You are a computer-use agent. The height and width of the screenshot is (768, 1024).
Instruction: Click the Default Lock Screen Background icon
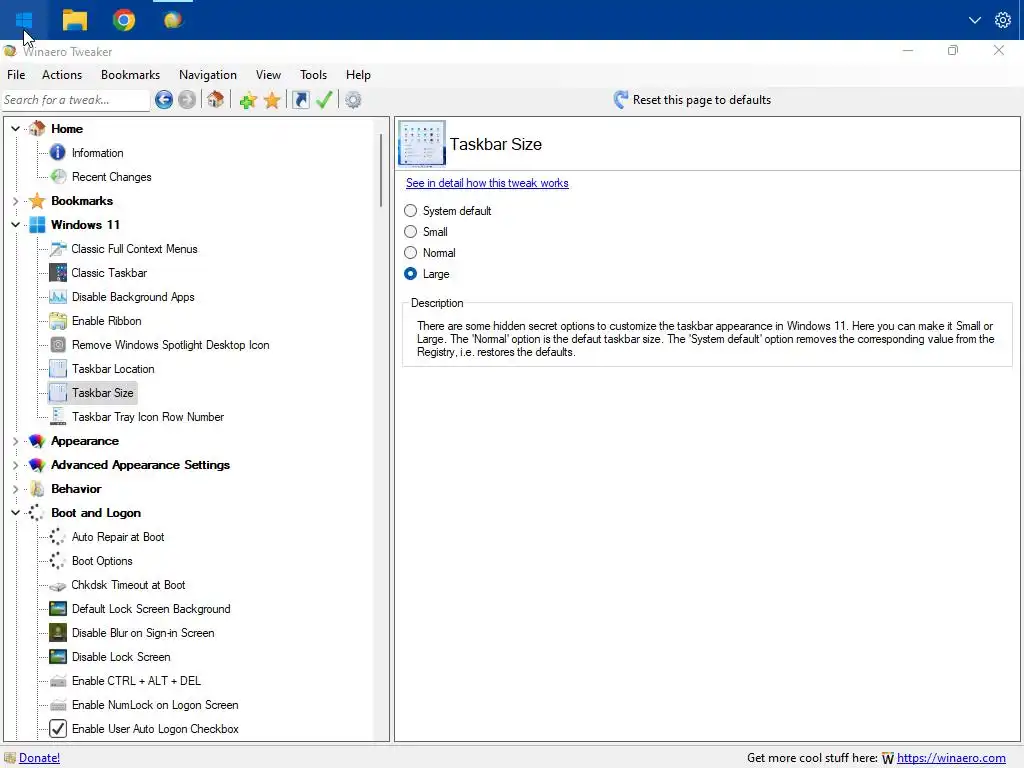(58, 609)
